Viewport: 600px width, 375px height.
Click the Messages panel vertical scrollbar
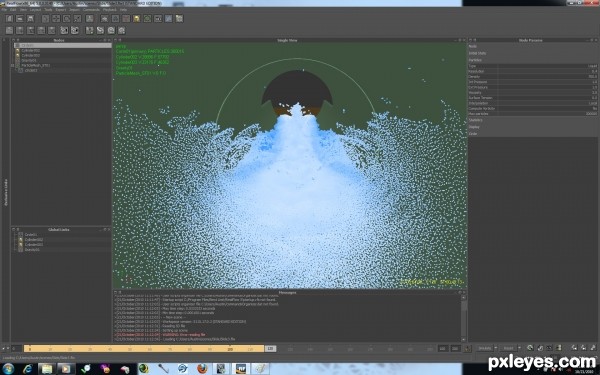(463, 318)
